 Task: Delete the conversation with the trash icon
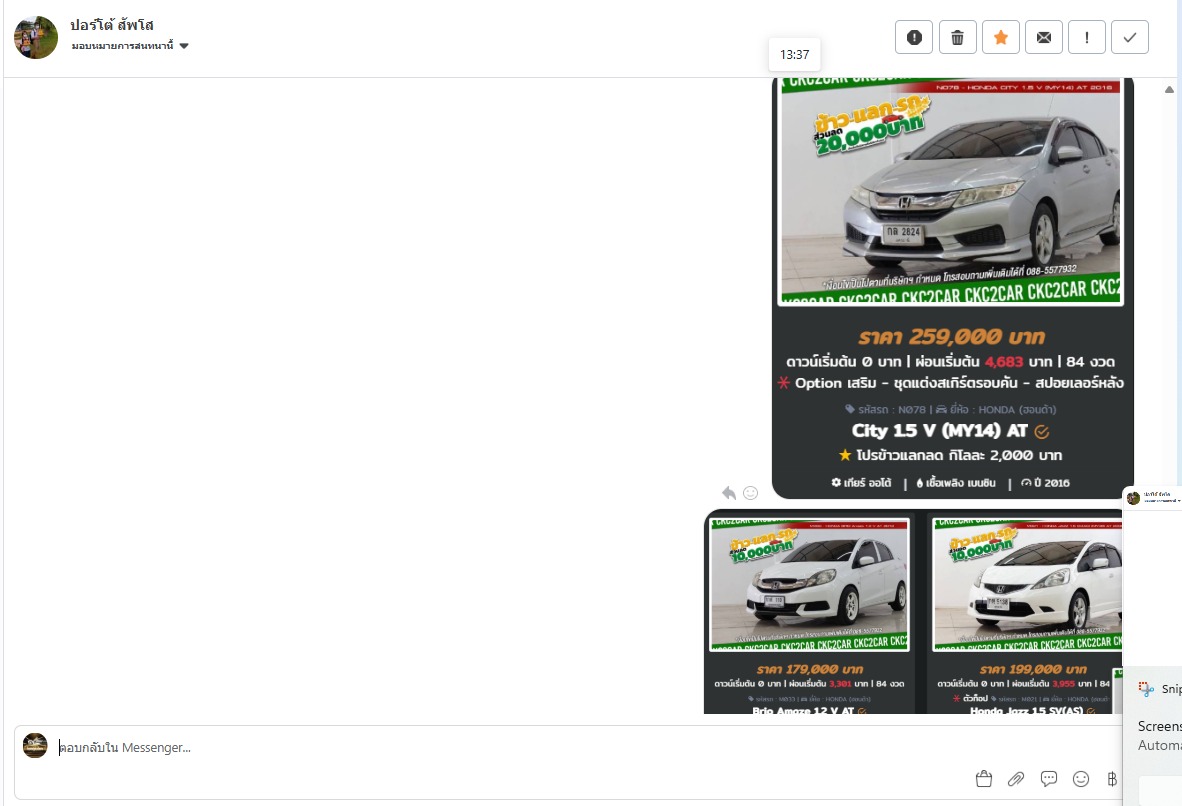pyautogui.click(x=957, y=37)
